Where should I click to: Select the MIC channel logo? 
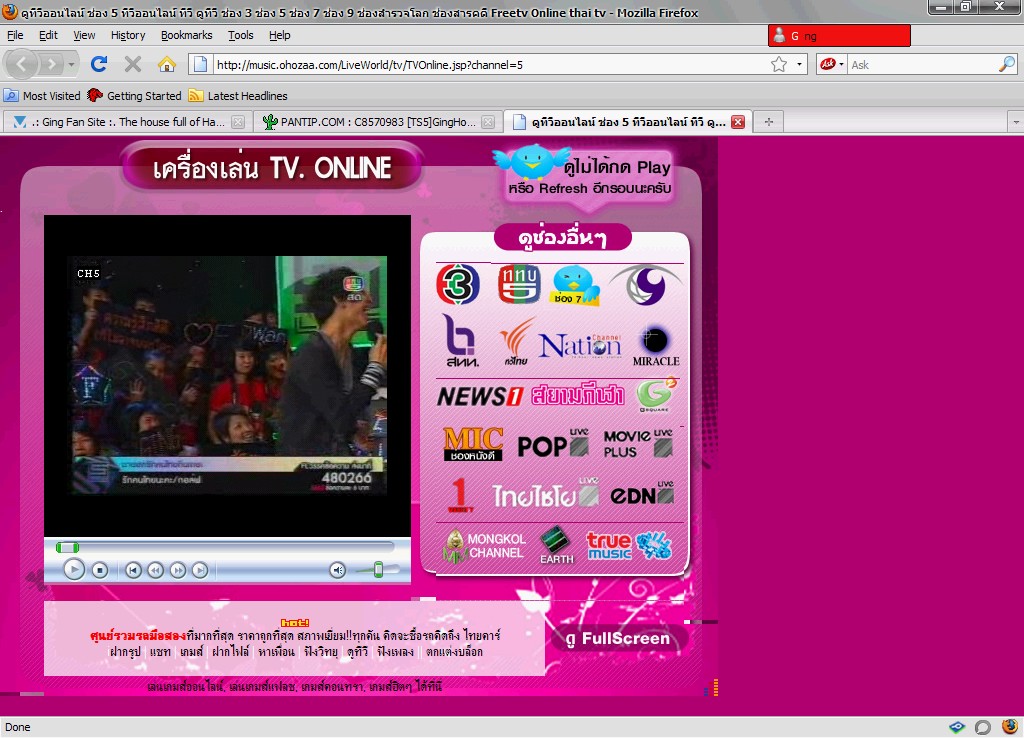[473, 444]
